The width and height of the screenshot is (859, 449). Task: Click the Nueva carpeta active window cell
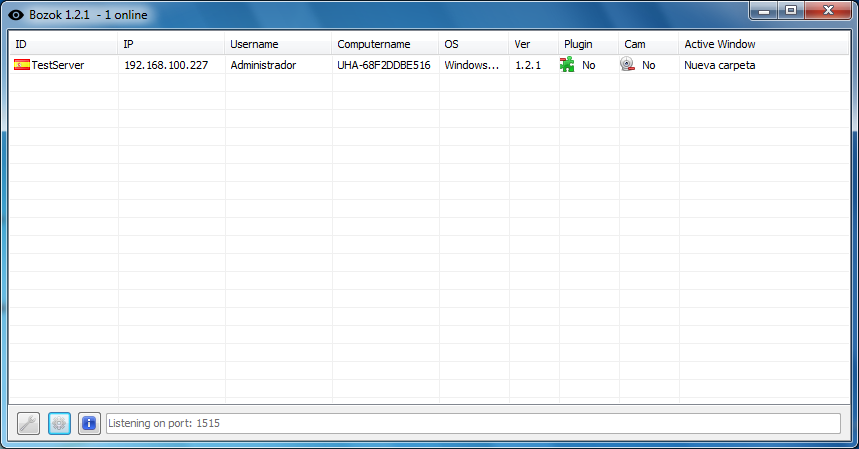(720, 65)
